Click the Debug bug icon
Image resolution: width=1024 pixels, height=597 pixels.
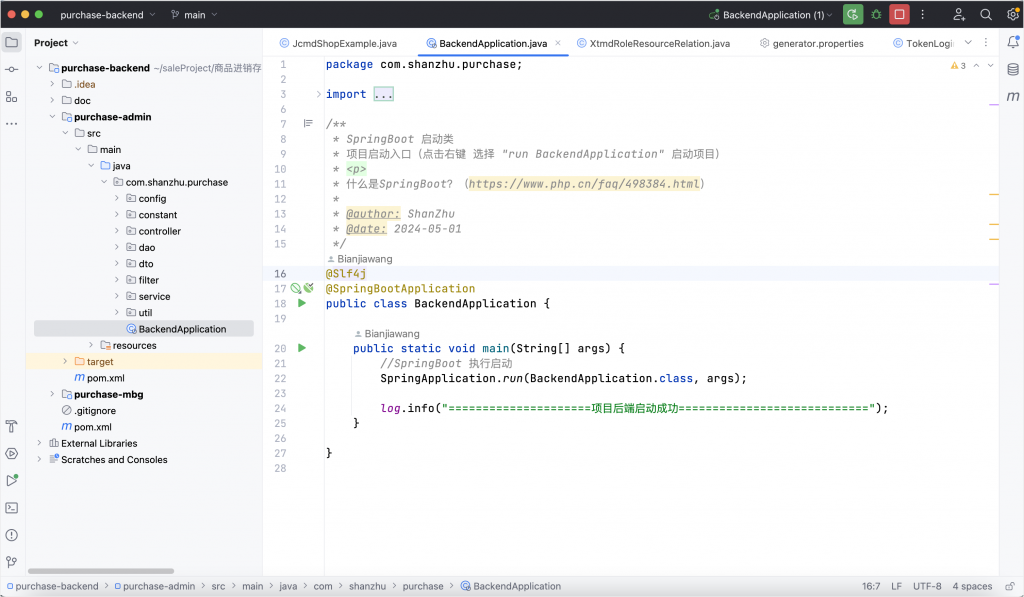tap(876, 15)
